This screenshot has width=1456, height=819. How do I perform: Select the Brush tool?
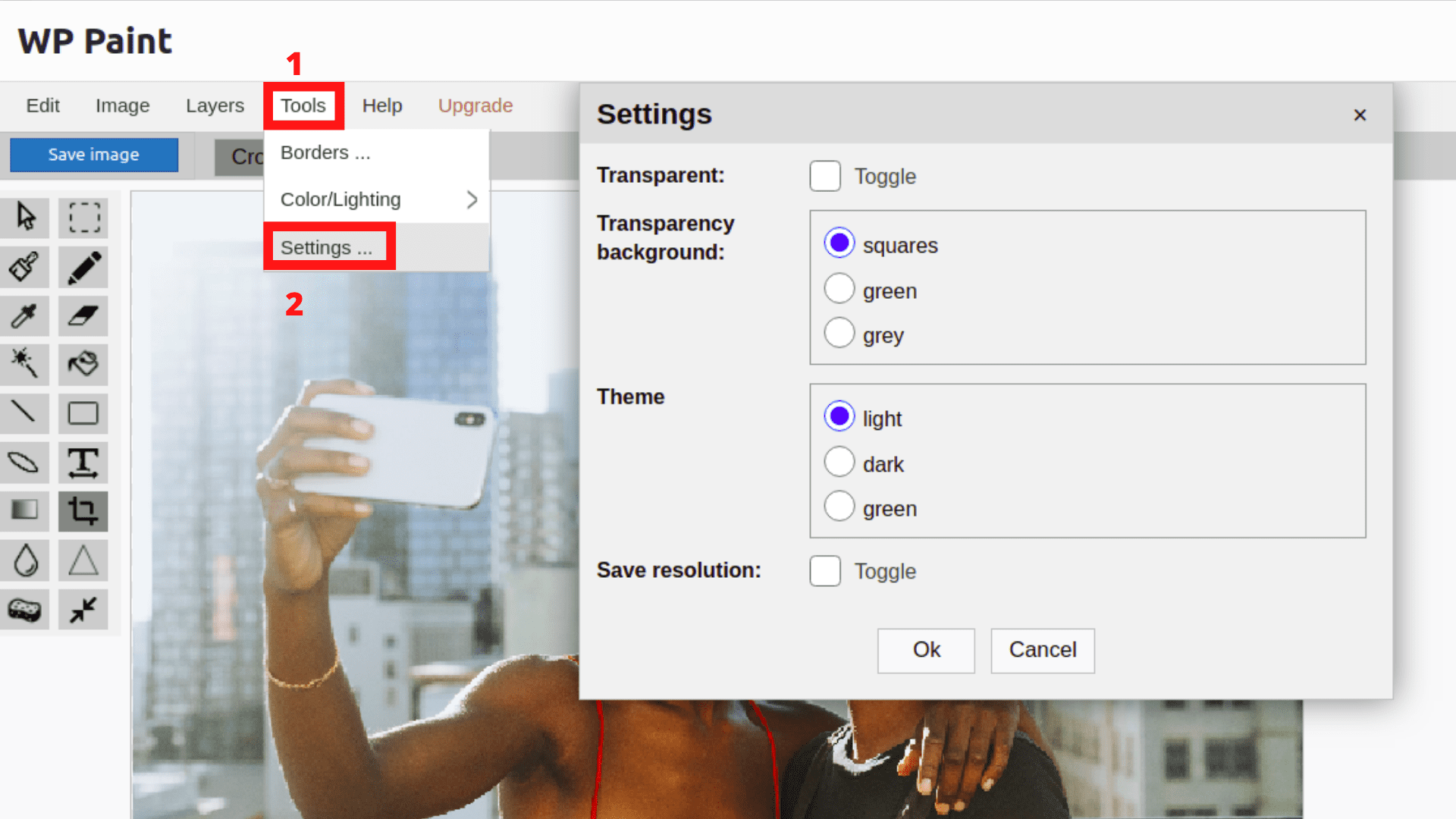(25, 267)
